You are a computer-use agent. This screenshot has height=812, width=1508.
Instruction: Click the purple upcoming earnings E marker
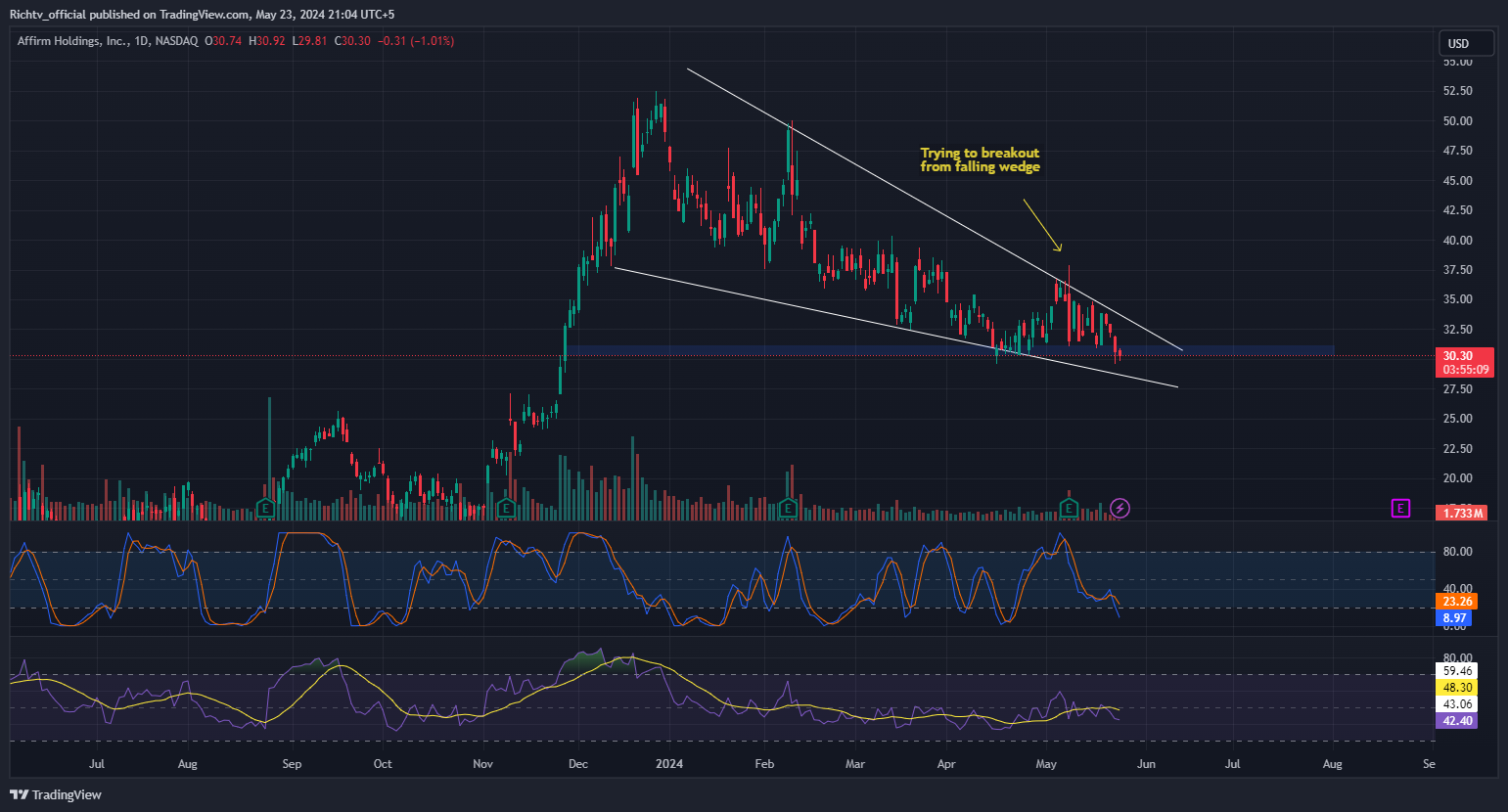(x=1401, y=508)
